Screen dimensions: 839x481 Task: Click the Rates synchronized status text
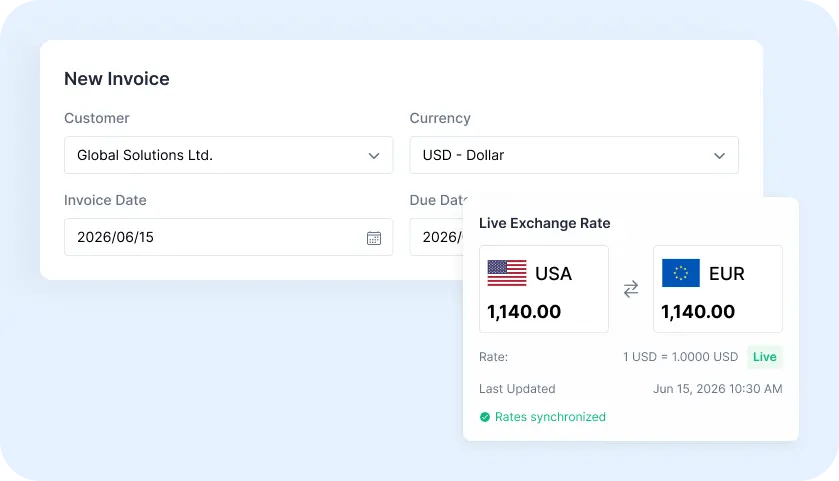click(550, 417)
